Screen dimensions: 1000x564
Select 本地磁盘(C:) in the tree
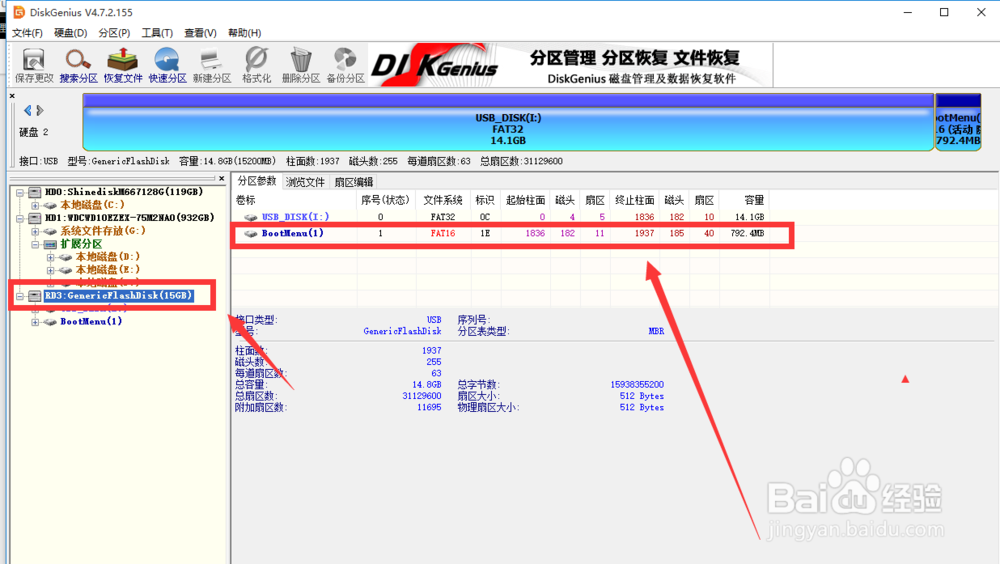tap(92, 205)
